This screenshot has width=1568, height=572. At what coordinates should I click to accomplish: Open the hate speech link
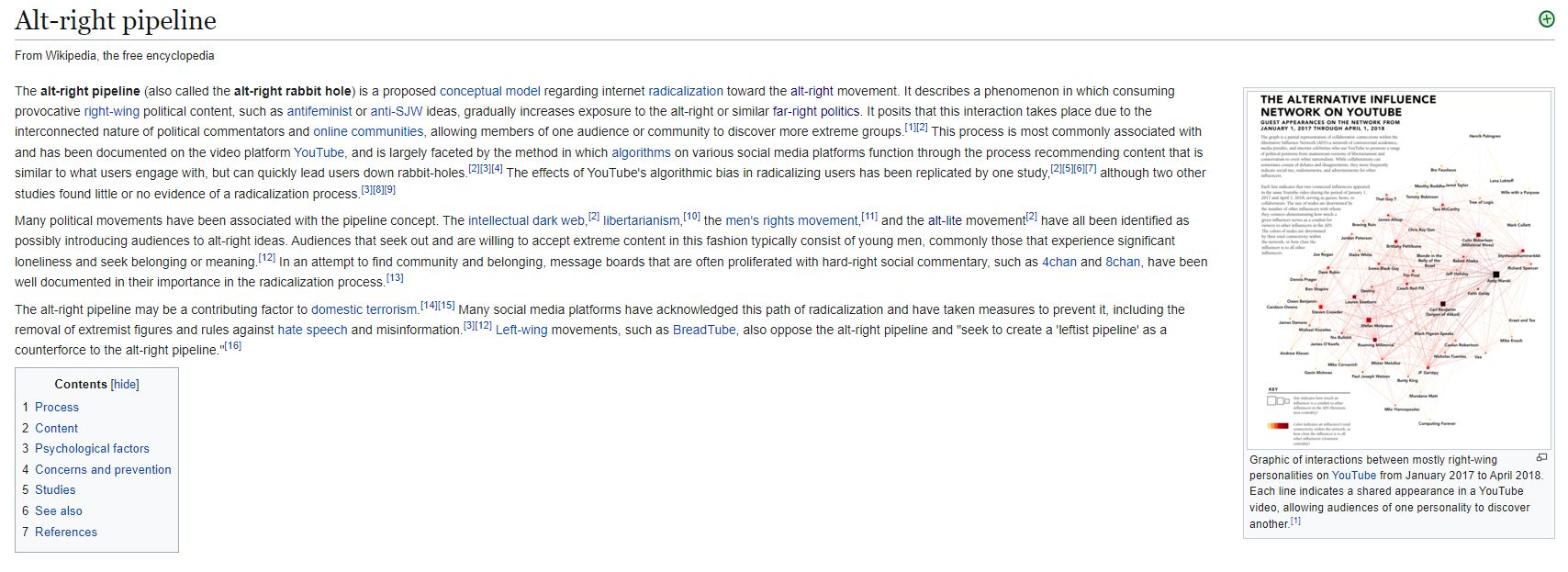pyautogui.click(x=313, y=331)
